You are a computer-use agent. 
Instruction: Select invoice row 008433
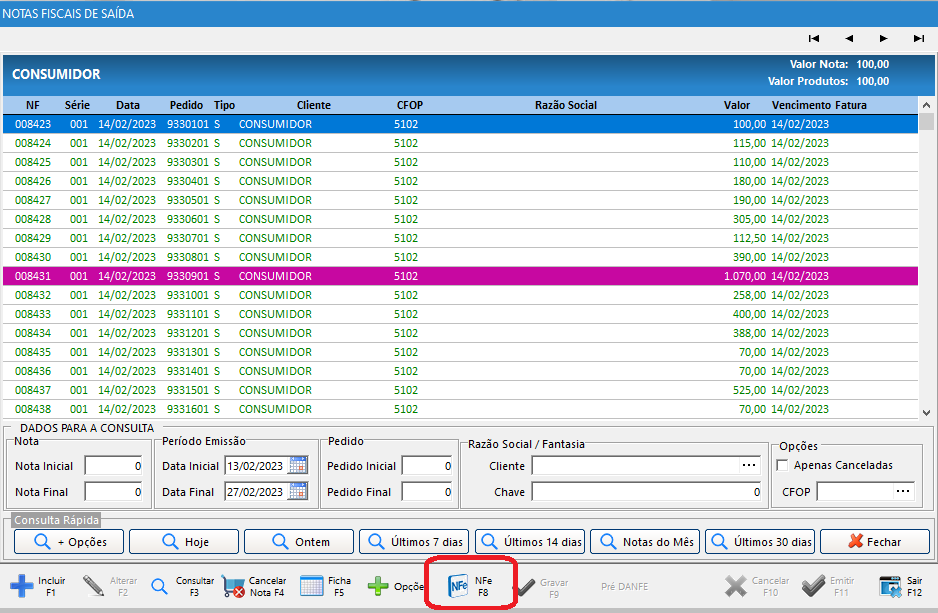[x=461, y=315]
